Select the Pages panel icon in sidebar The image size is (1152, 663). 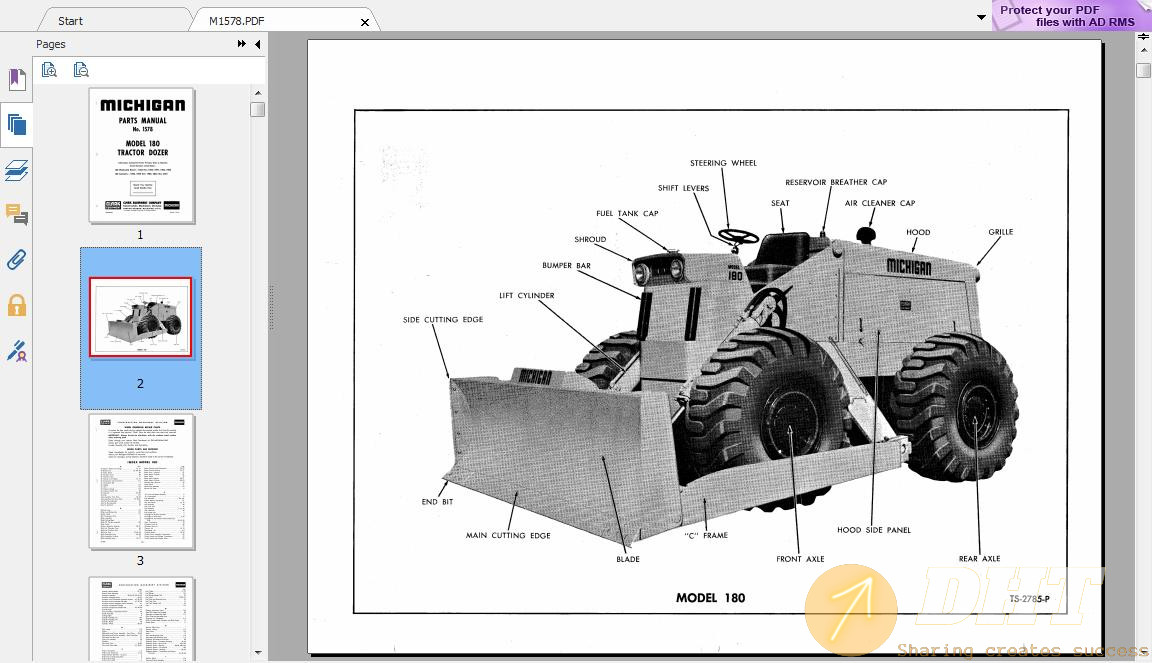(17, 124)
